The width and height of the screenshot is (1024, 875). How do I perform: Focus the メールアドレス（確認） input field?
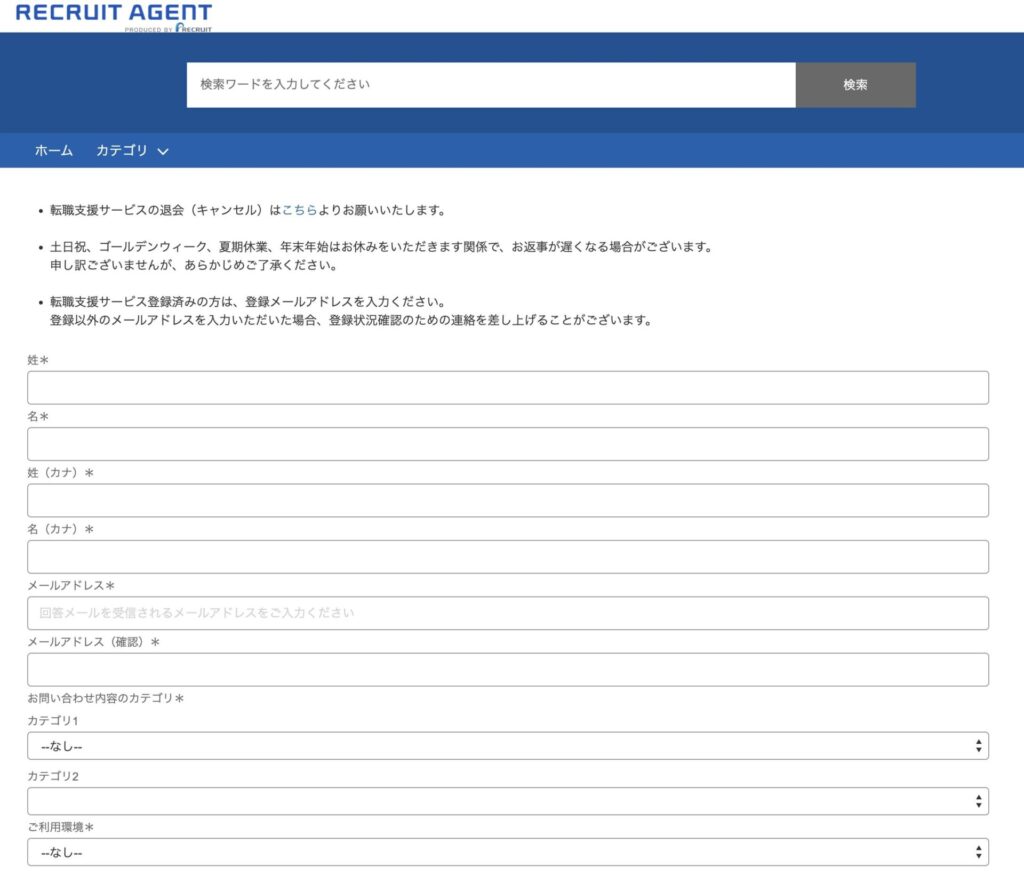pos(507,669)
